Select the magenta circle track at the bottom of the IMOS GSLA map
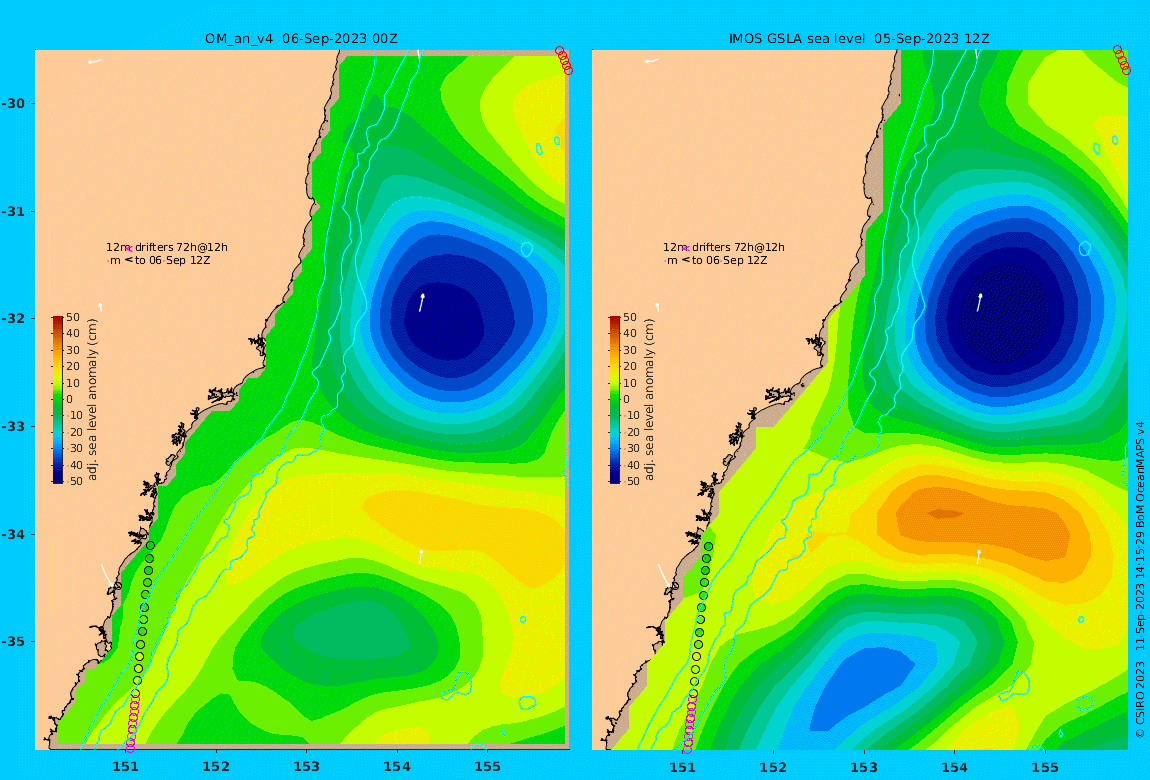1150x780 pixels. point(689,723)
